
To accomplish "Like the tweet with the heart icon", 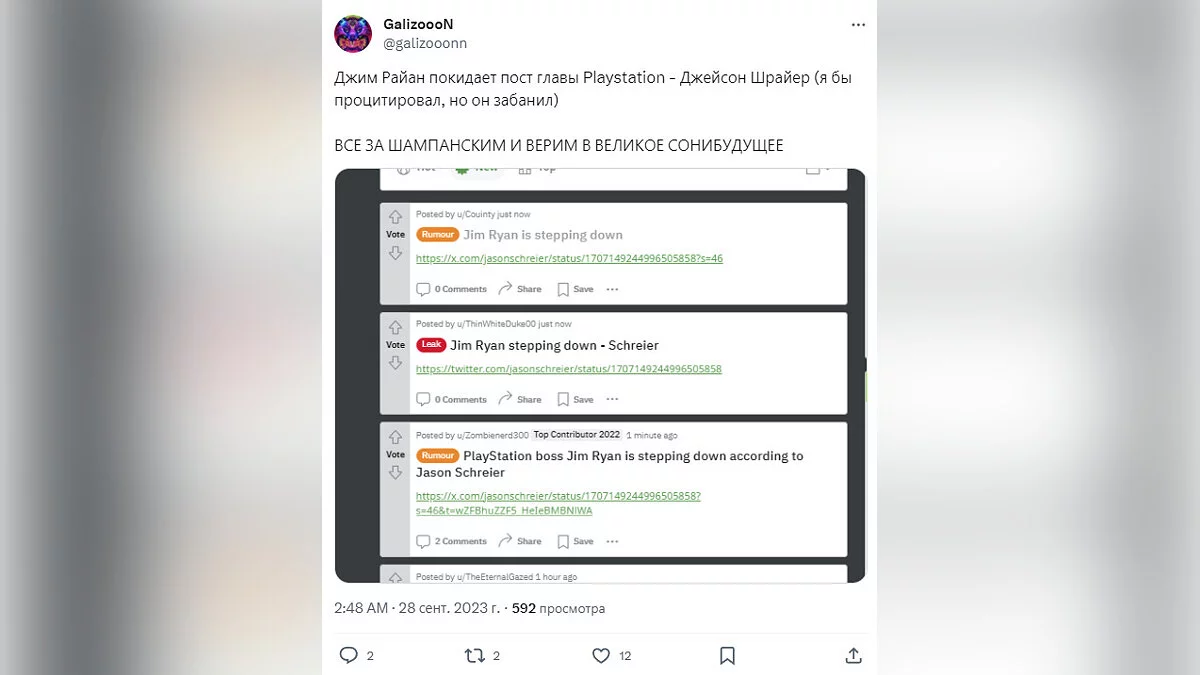I will pos(601,656).
